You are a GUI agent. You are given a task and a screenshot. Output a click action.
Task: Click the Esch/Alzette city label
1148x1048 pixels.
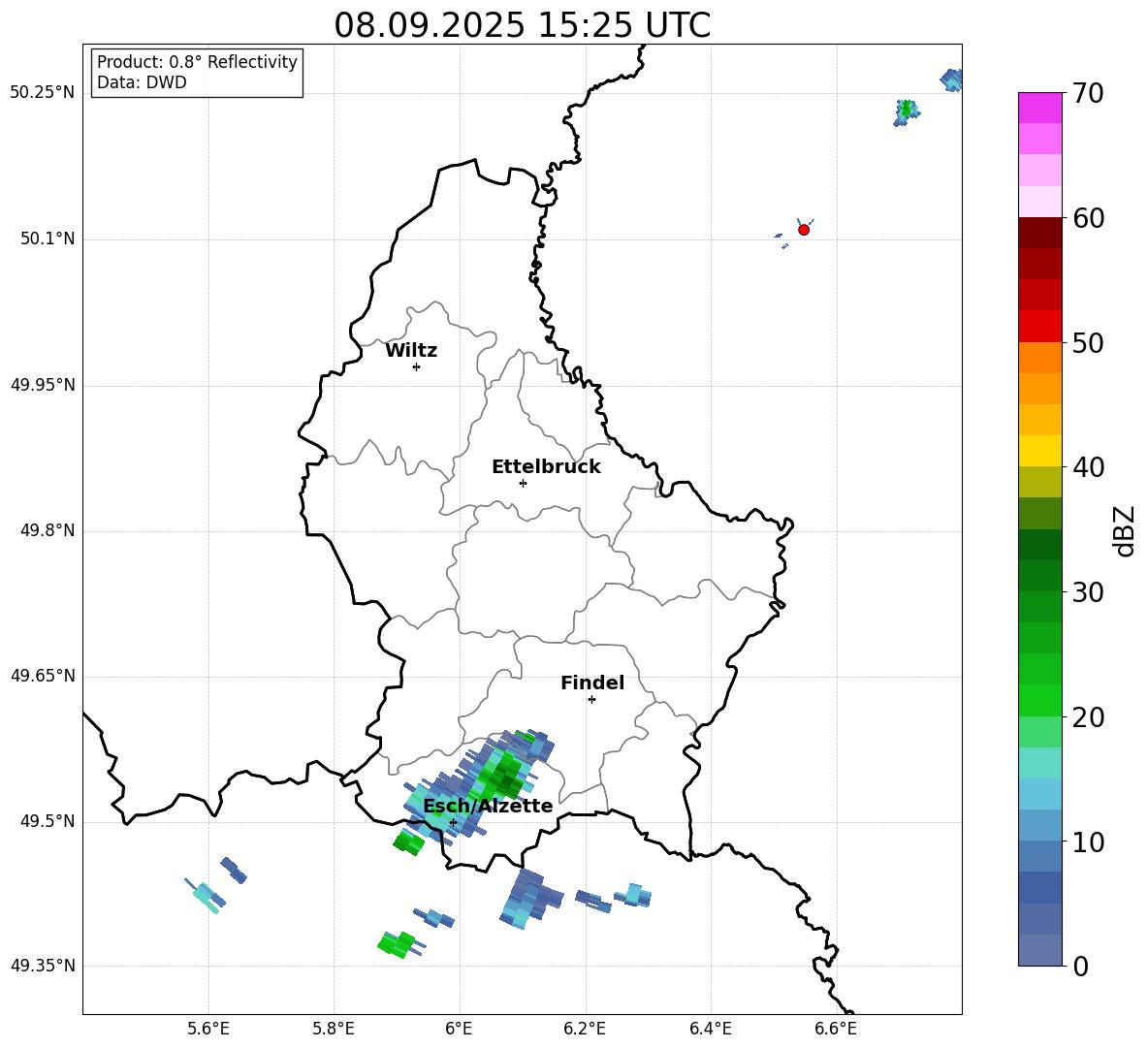click(x=488, y=806)
